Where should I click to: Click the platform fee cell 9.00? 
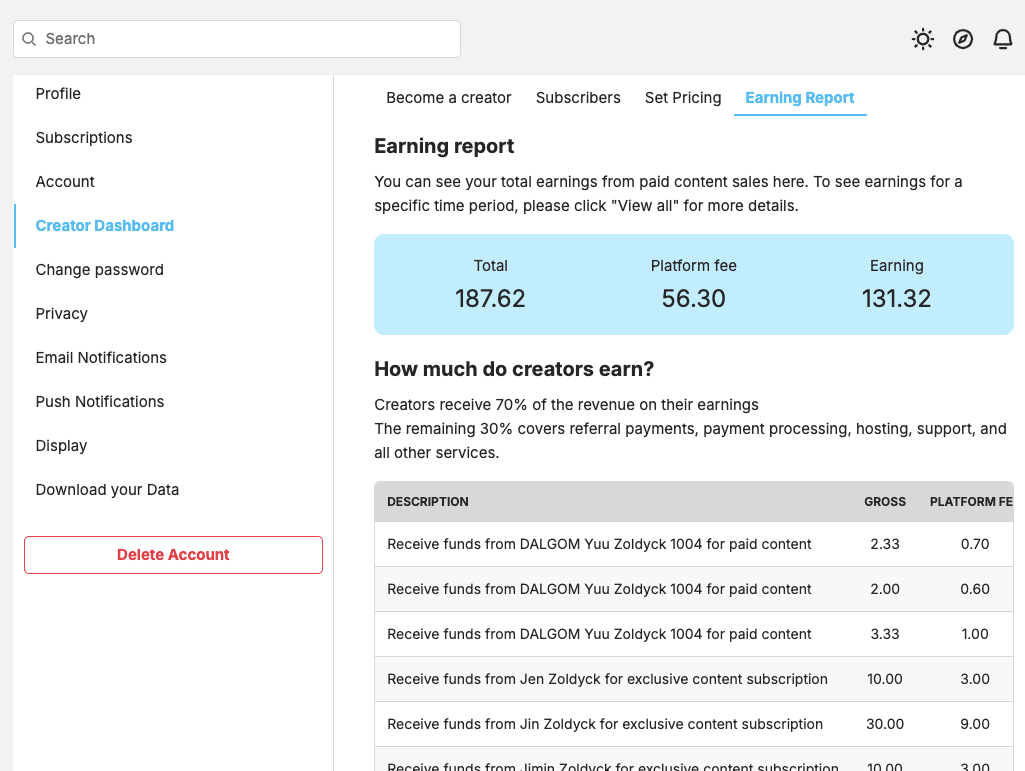tap(975, 724)
